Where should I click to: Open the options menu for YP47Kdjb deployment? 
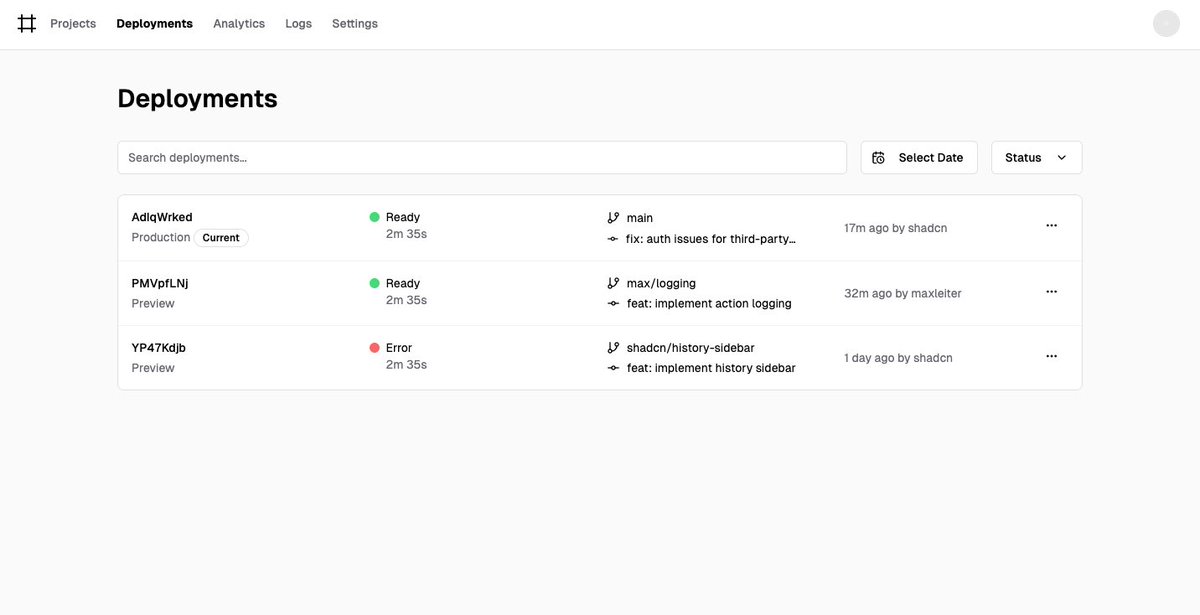(1051, 355)
